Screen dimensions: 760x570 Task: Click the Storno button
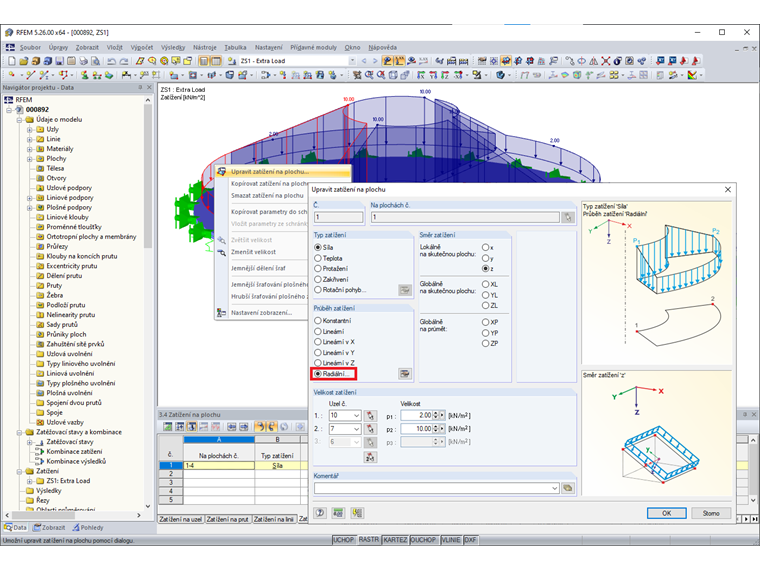point(711,513)
